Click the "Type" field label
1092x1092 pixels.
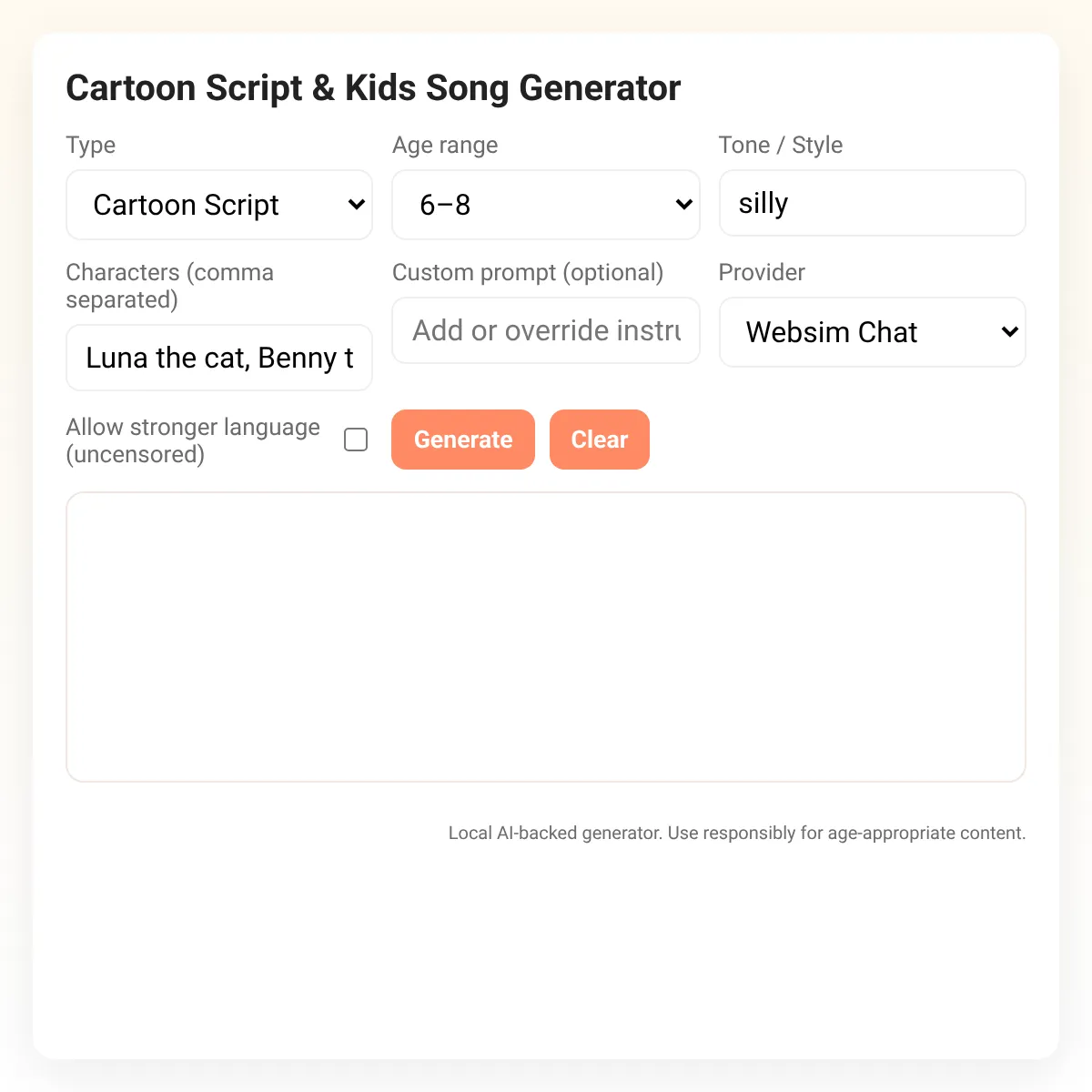coord(91,146)
